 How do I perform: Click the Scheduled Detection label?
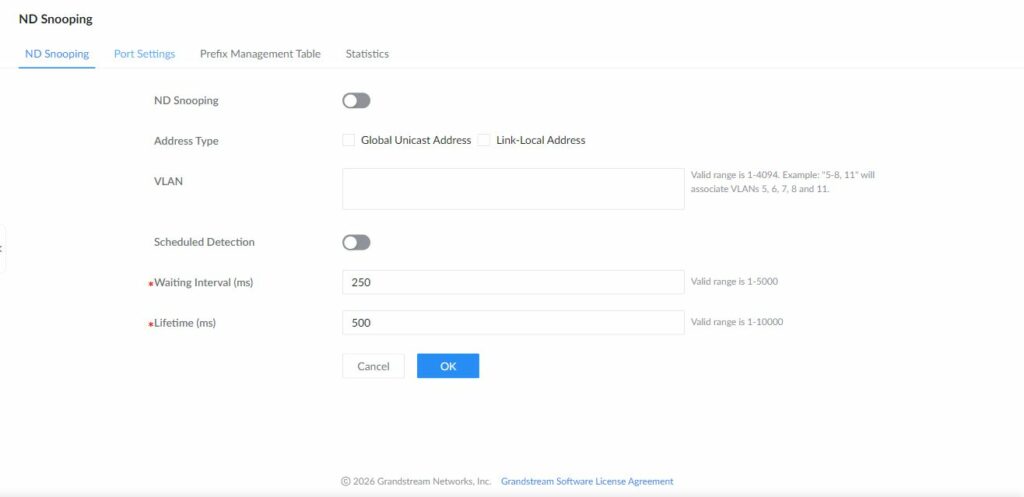[204, 242]
